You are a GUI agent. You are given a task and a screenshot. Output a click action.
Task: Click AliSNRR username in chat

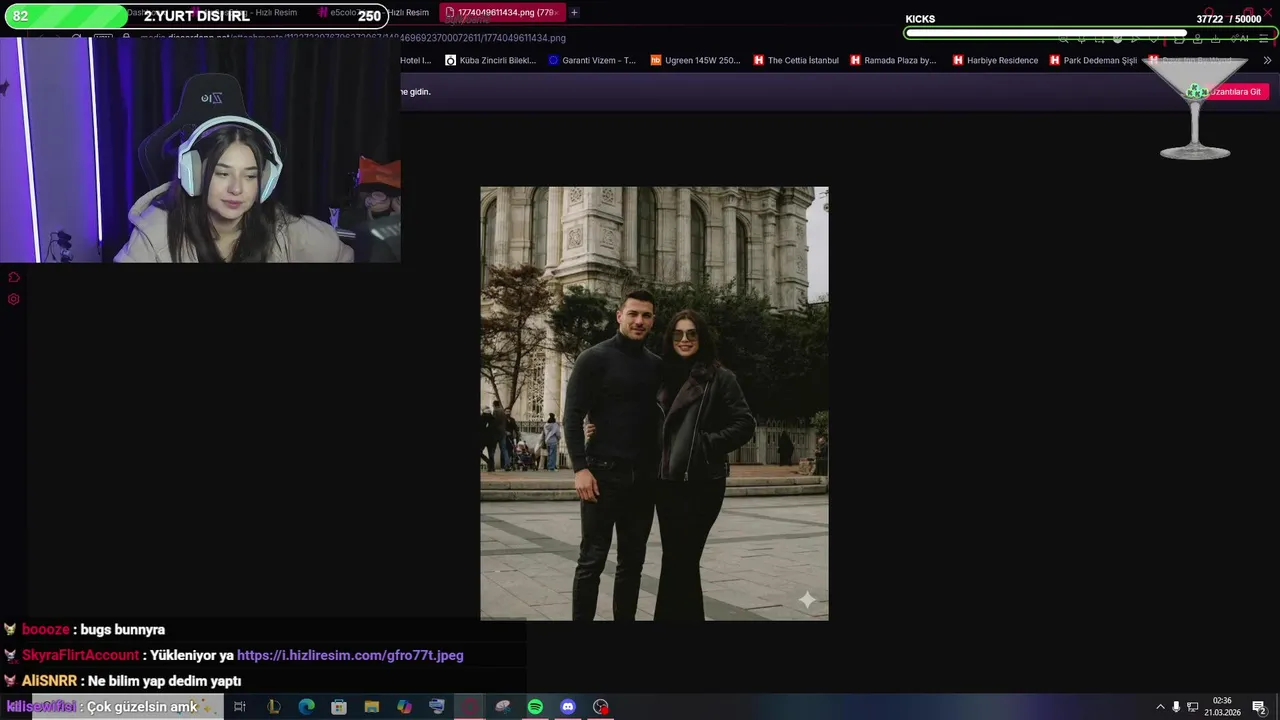coord(49,681)
